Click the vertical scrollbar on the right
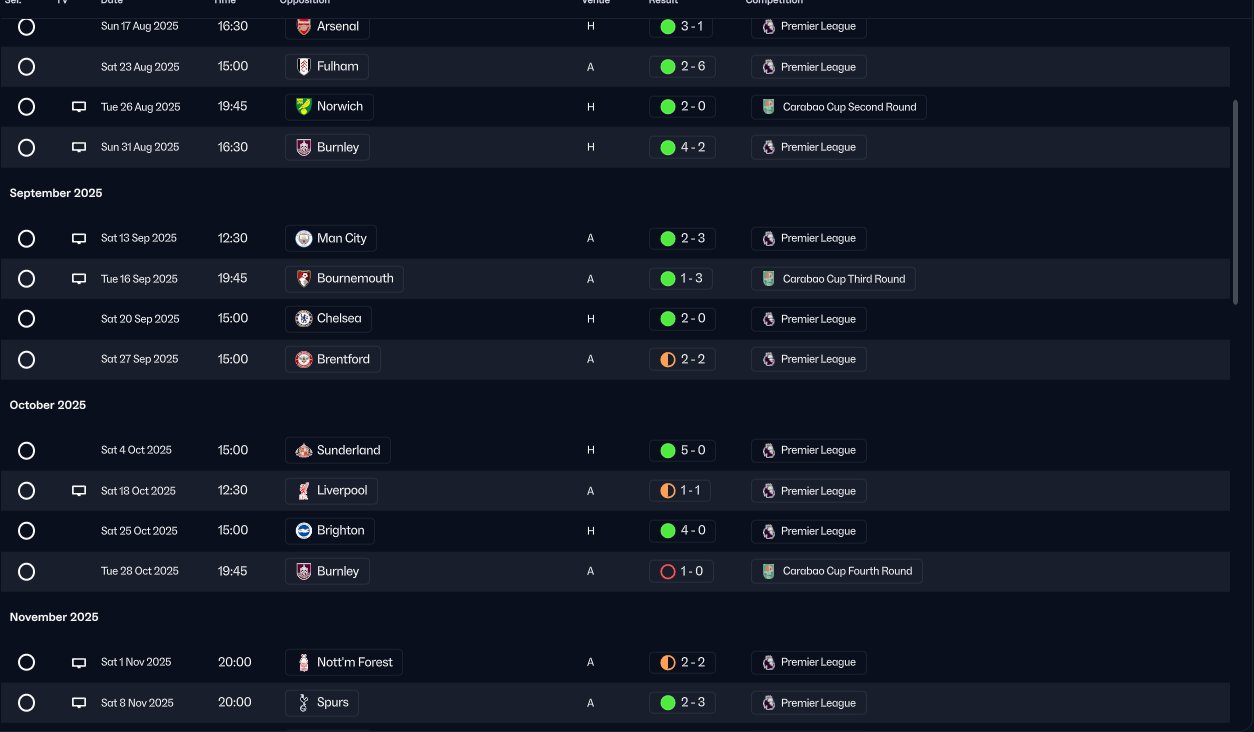This screenshot has height=732, width=1254. pos(1236,200)
